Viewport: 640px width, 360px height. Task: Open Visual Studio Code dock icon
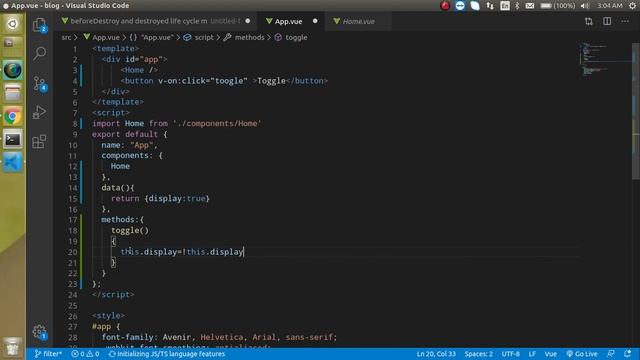(x=13, y=163)
